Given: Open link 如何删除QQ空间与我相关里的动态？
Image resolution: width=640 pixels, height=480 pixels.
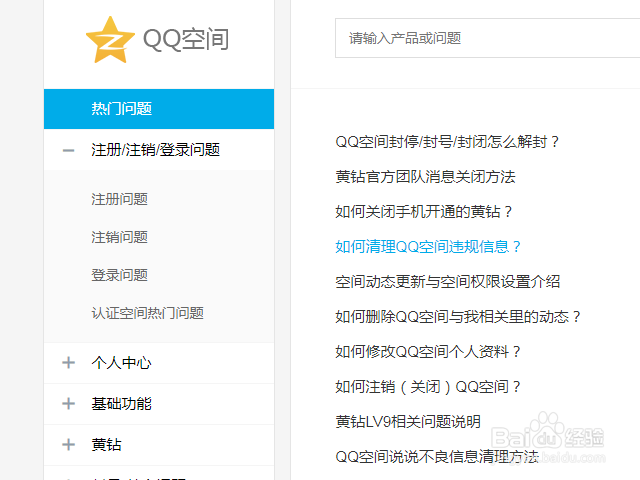Looking at the screenshot, I should [458, 316].
